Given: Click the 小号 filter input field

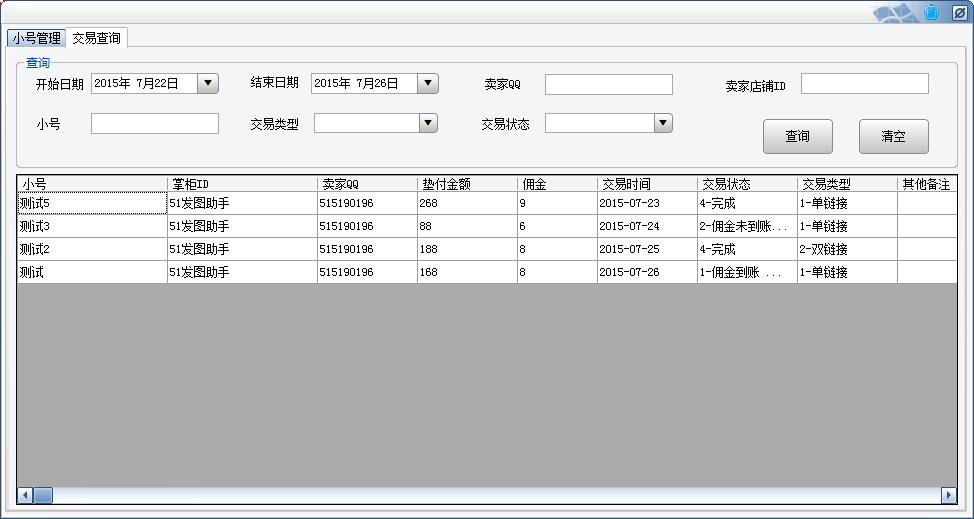Looking at the screenshot, I should 155,124.
